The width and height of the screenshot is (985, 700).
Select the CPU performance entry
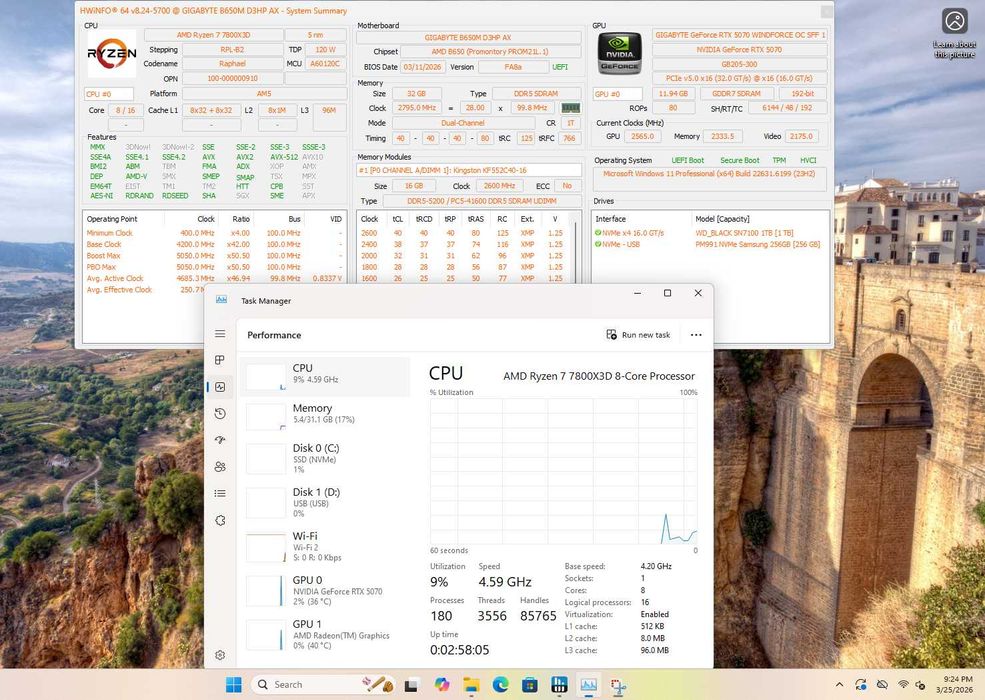(x=325, y=377)
